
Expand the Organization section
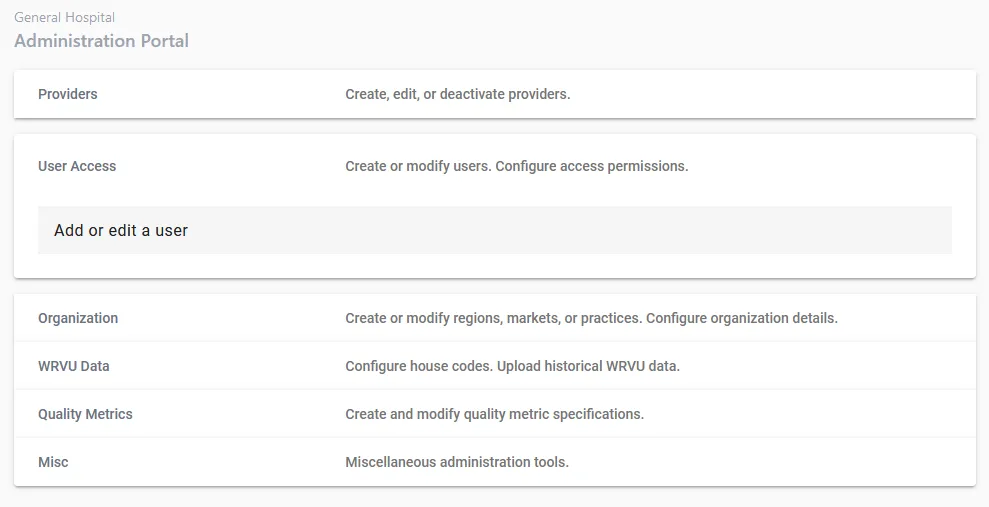78,318
